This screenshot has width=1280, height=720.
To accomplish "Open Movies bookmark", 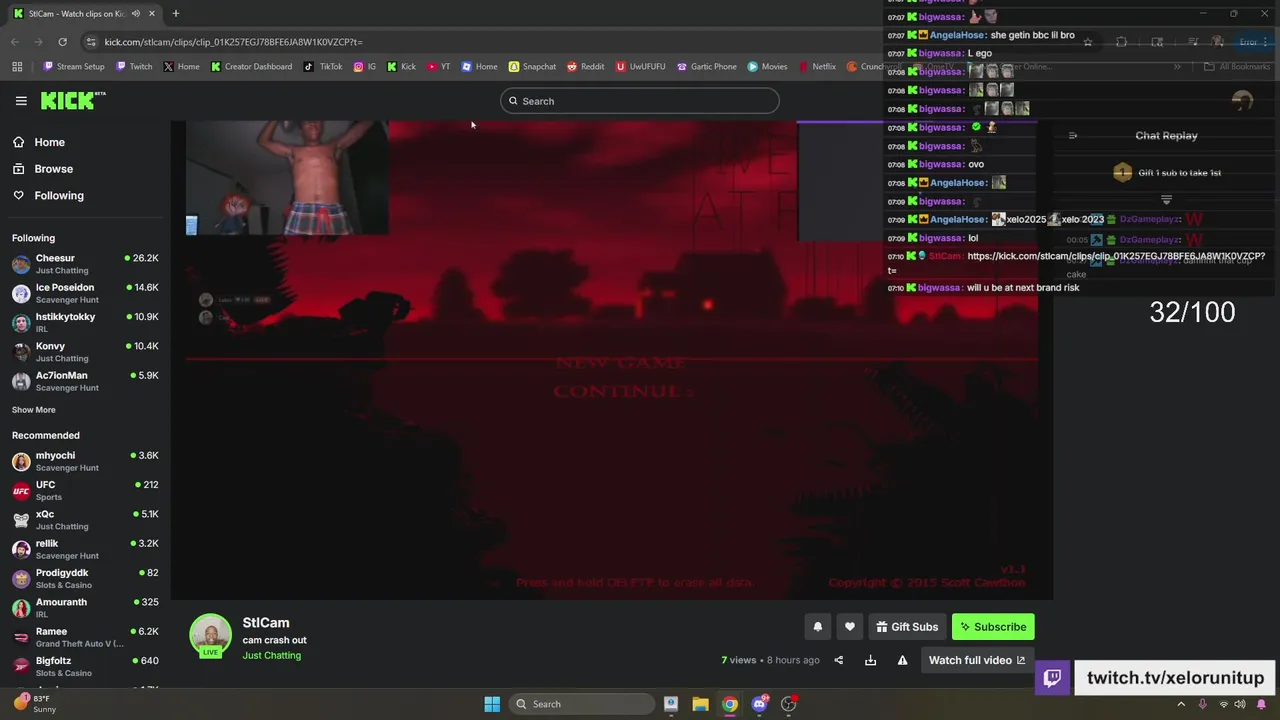I will (x=768, y=67).
